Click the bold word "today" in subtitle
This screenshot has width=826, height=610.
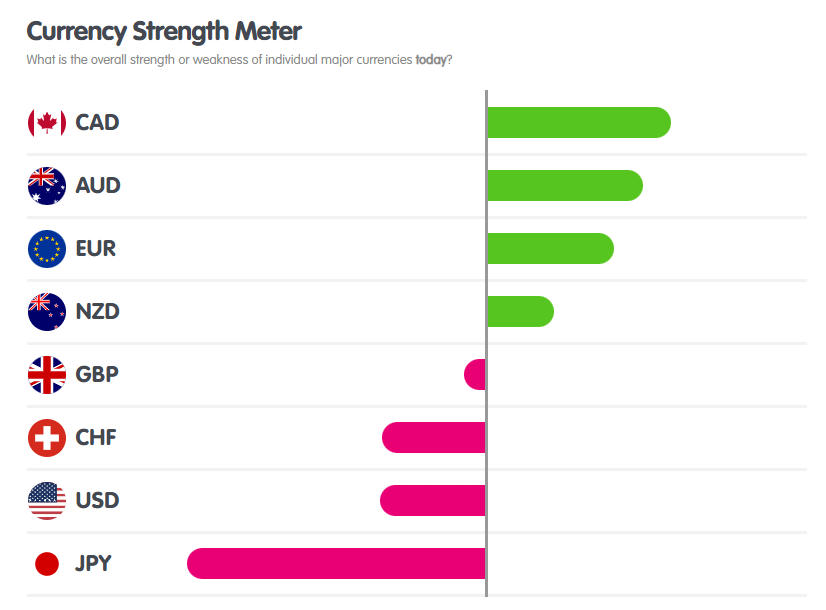[x=431, y=59]
